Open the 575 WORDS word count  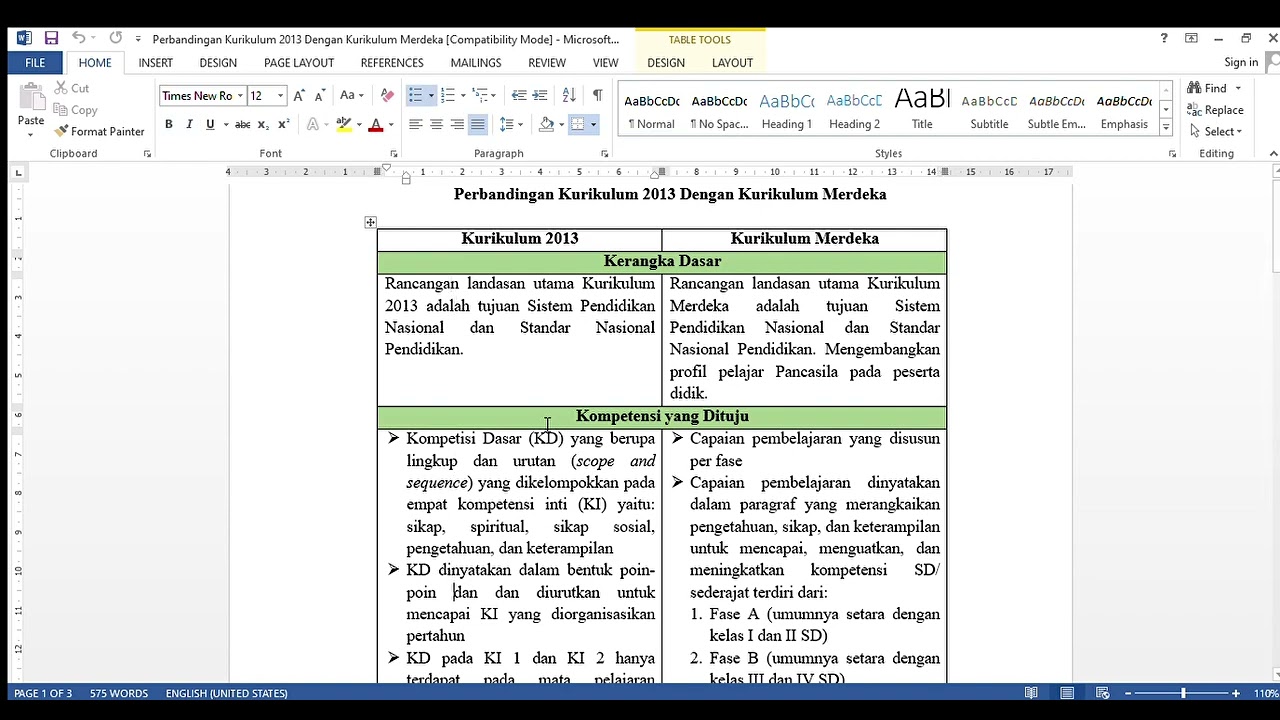118,693
